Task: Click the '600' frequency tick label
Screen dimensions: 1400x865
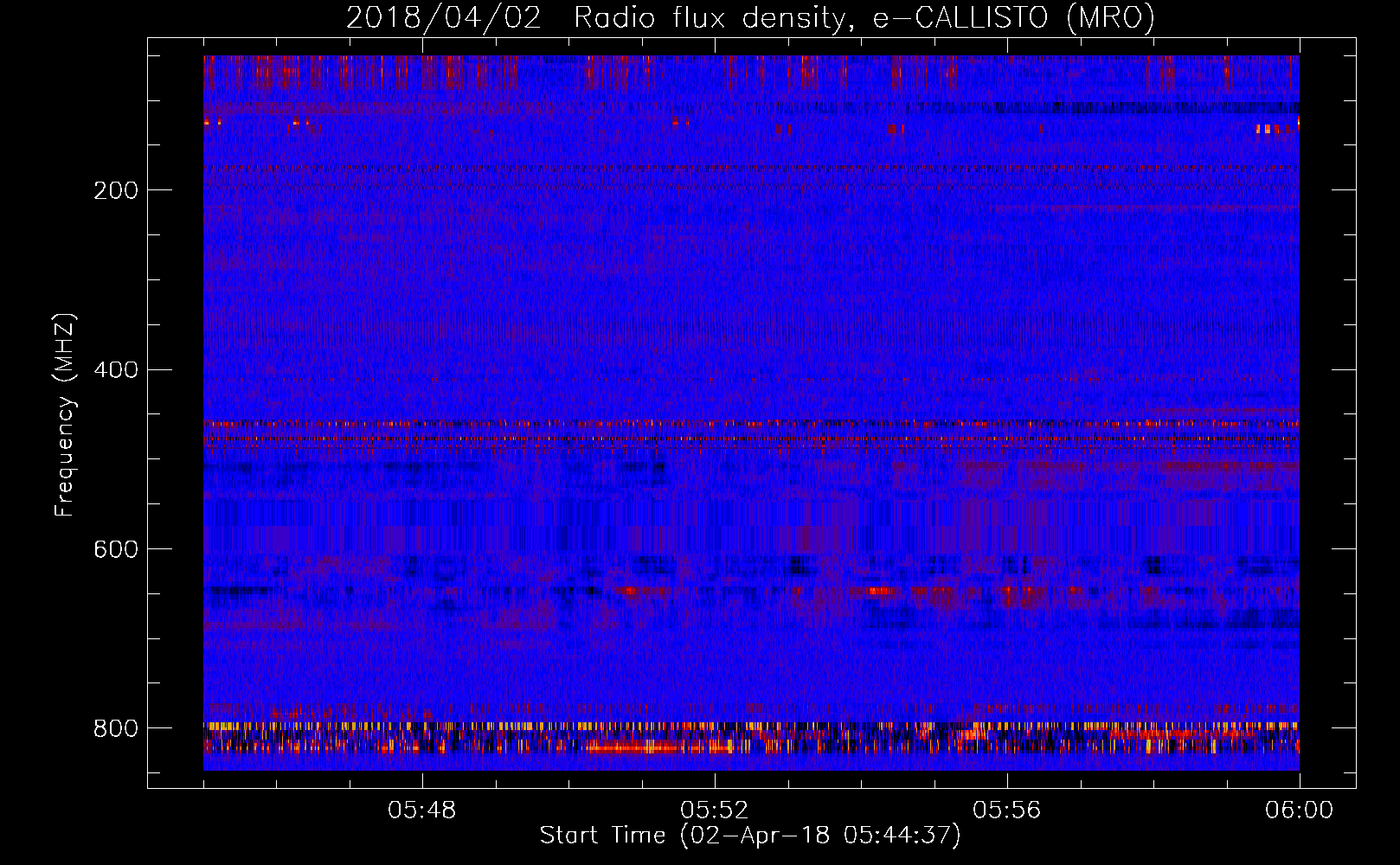Action: click(x=116, y=549)
